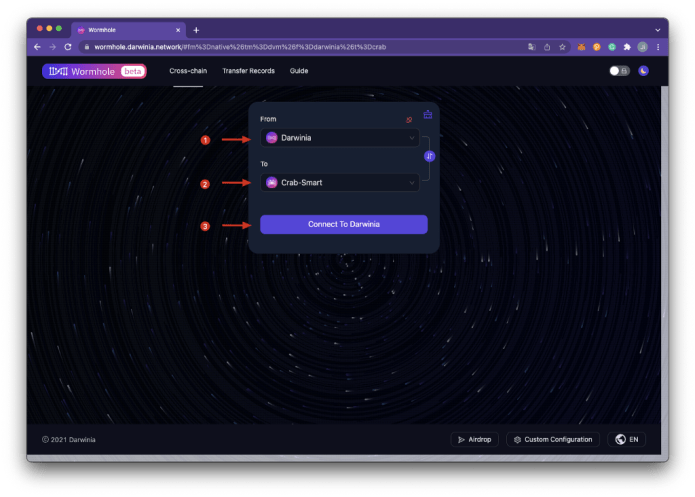
Task: Open the To network dropdown showing Crab-Smart
Action: [x=340, y=183]
